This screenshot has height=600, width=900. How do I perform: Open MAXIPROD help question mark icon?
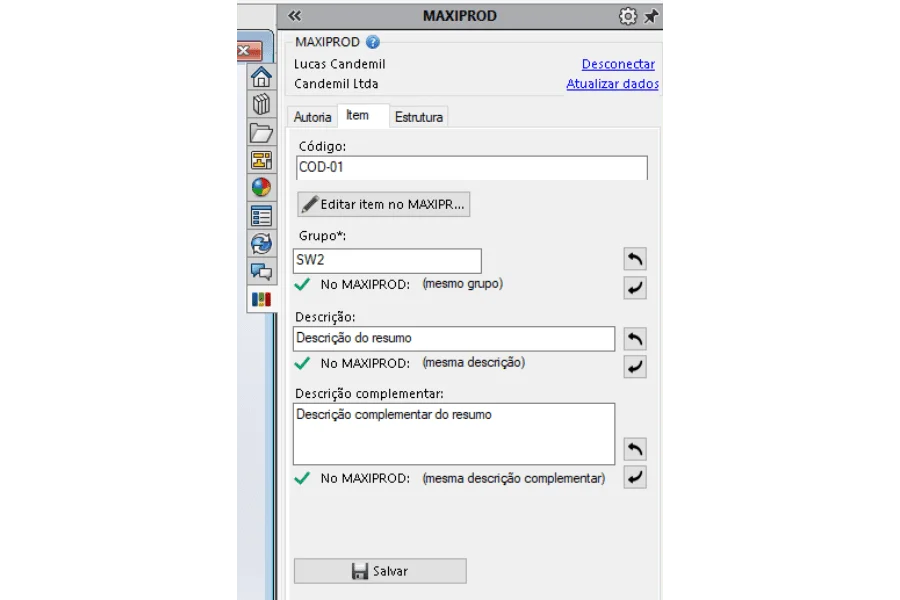[373, 42]
